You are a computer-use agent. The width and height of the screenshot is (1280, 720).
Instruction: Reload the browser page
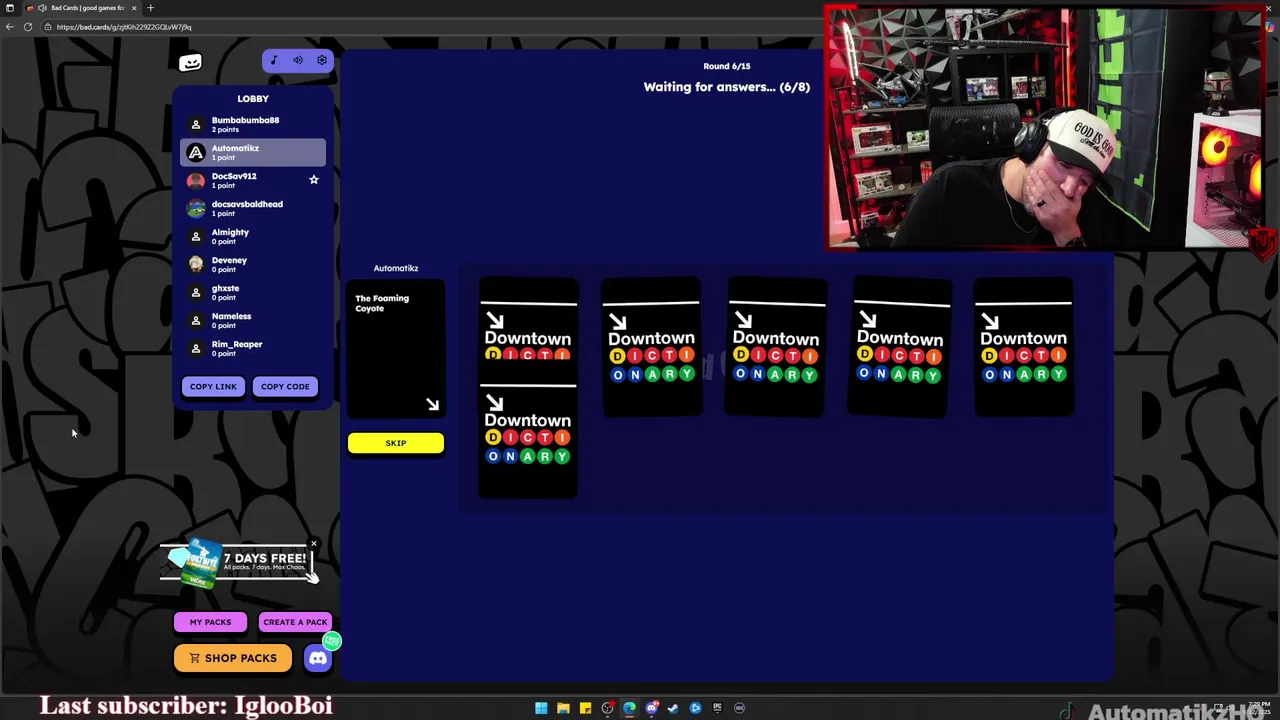coord(28,27)
